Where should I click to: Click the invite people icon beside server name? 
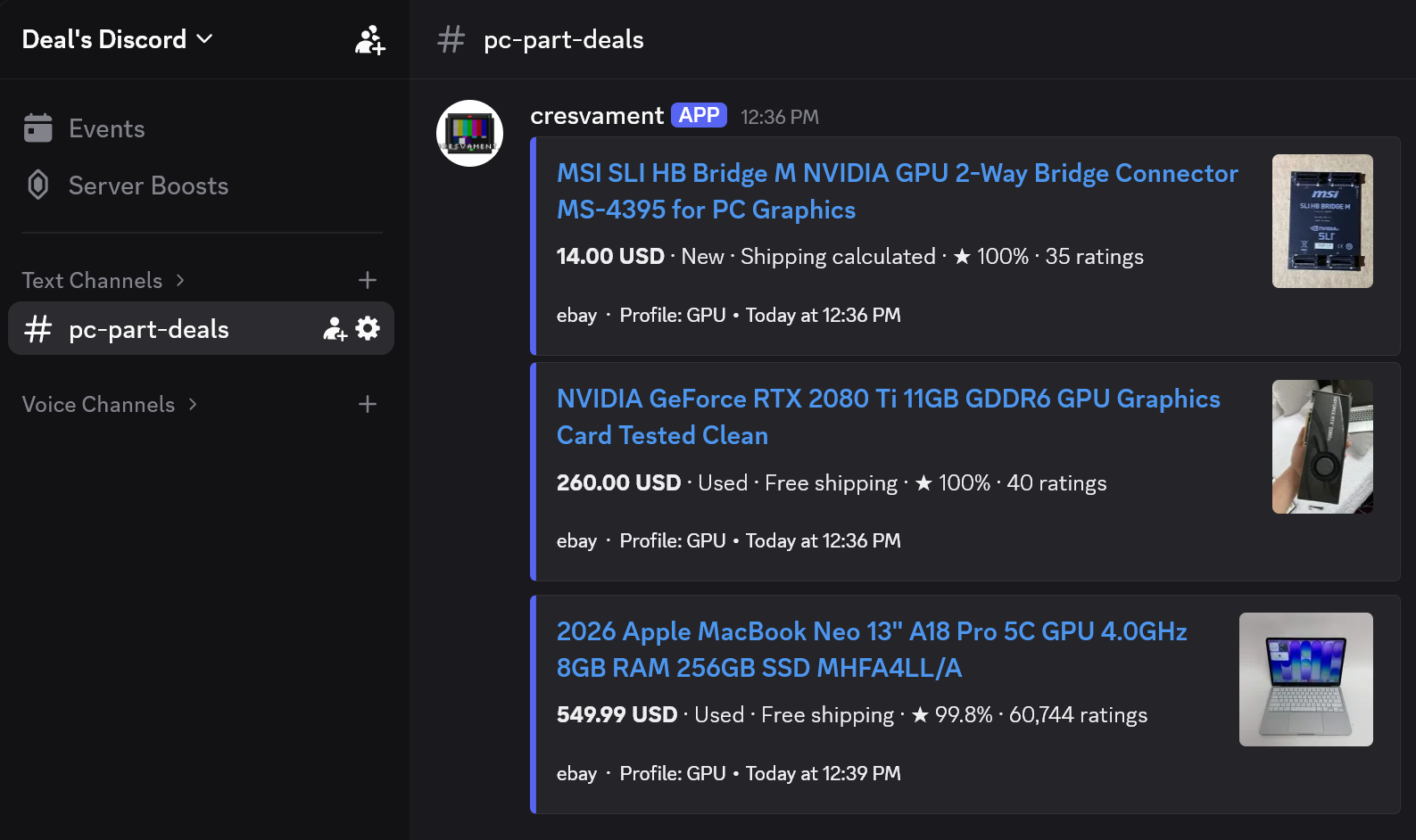coord(370,40)
